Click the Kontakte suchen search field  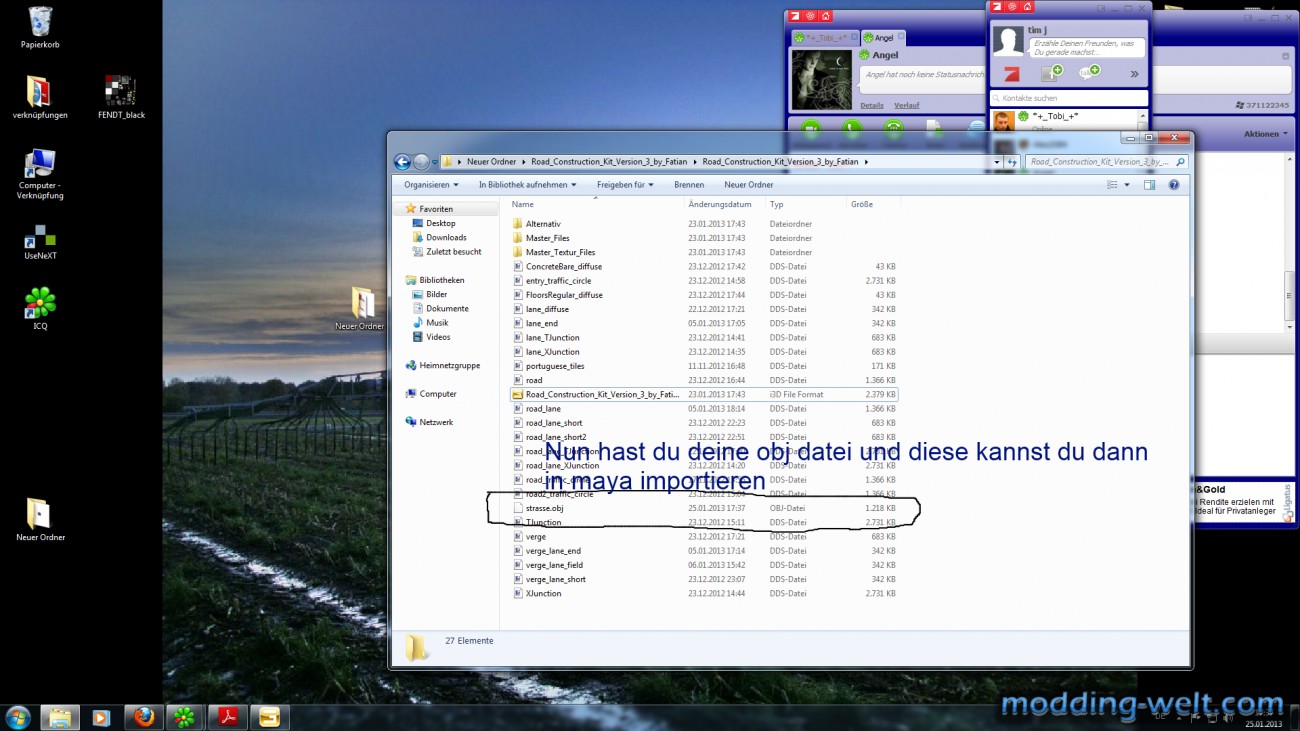(x=1068, y=98)
